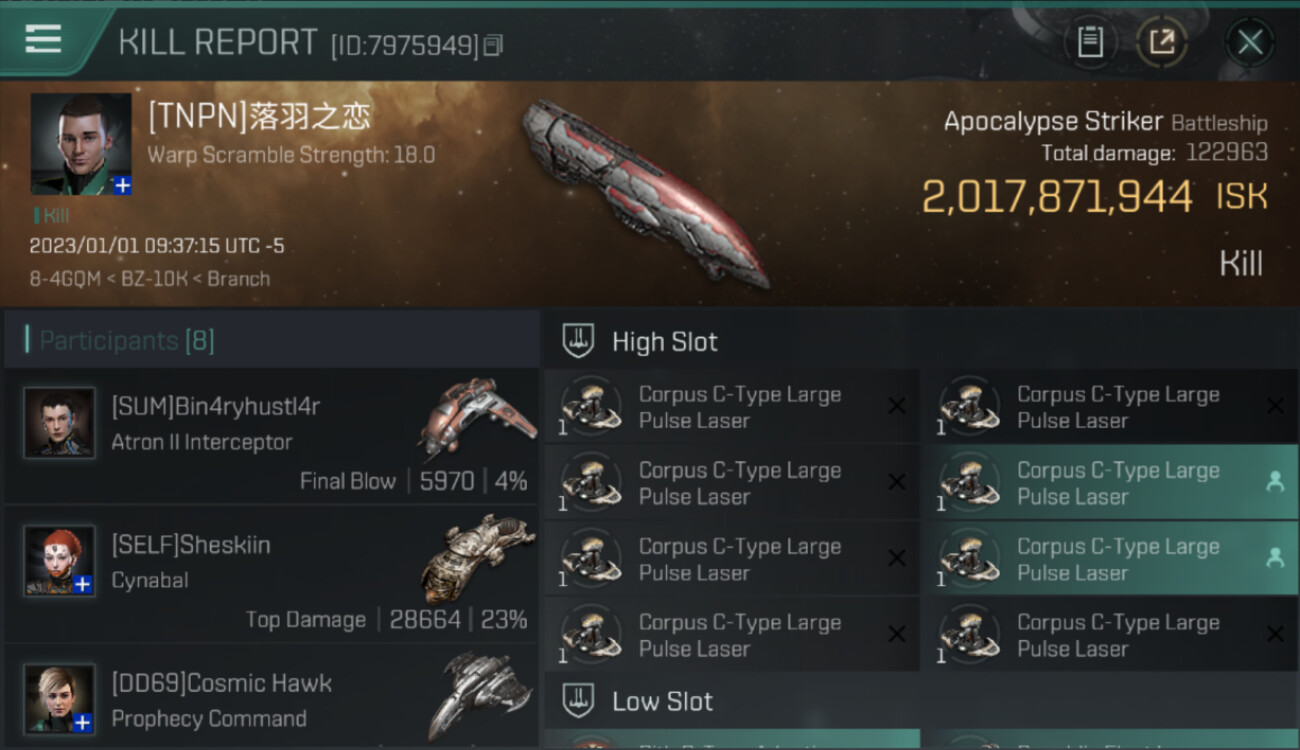
Task: Click the Atron II Interceptor ship icon
Action: click(x=476, y=420)
